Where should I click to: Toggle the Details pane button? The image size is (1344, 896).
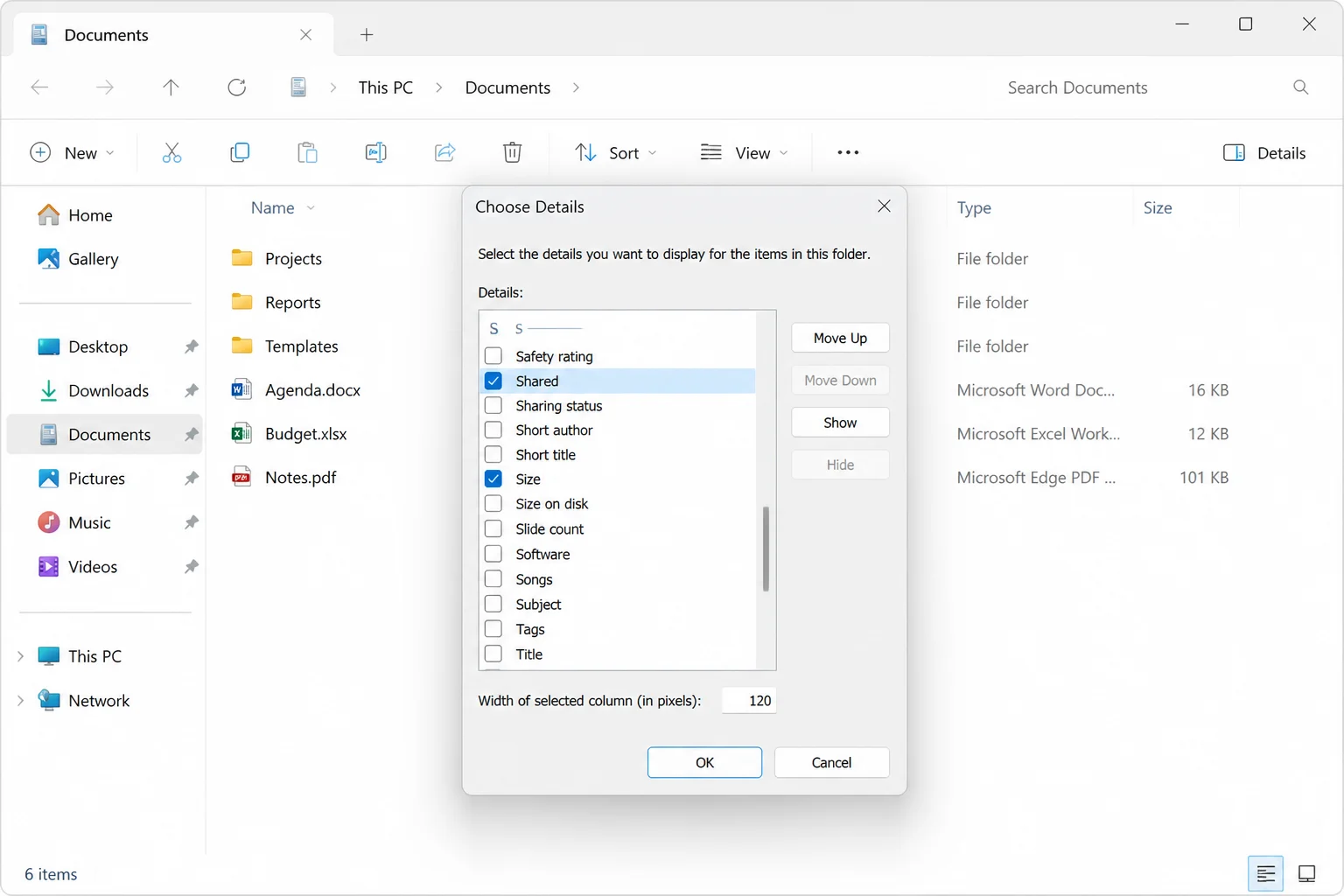(x=1264, y=153)
